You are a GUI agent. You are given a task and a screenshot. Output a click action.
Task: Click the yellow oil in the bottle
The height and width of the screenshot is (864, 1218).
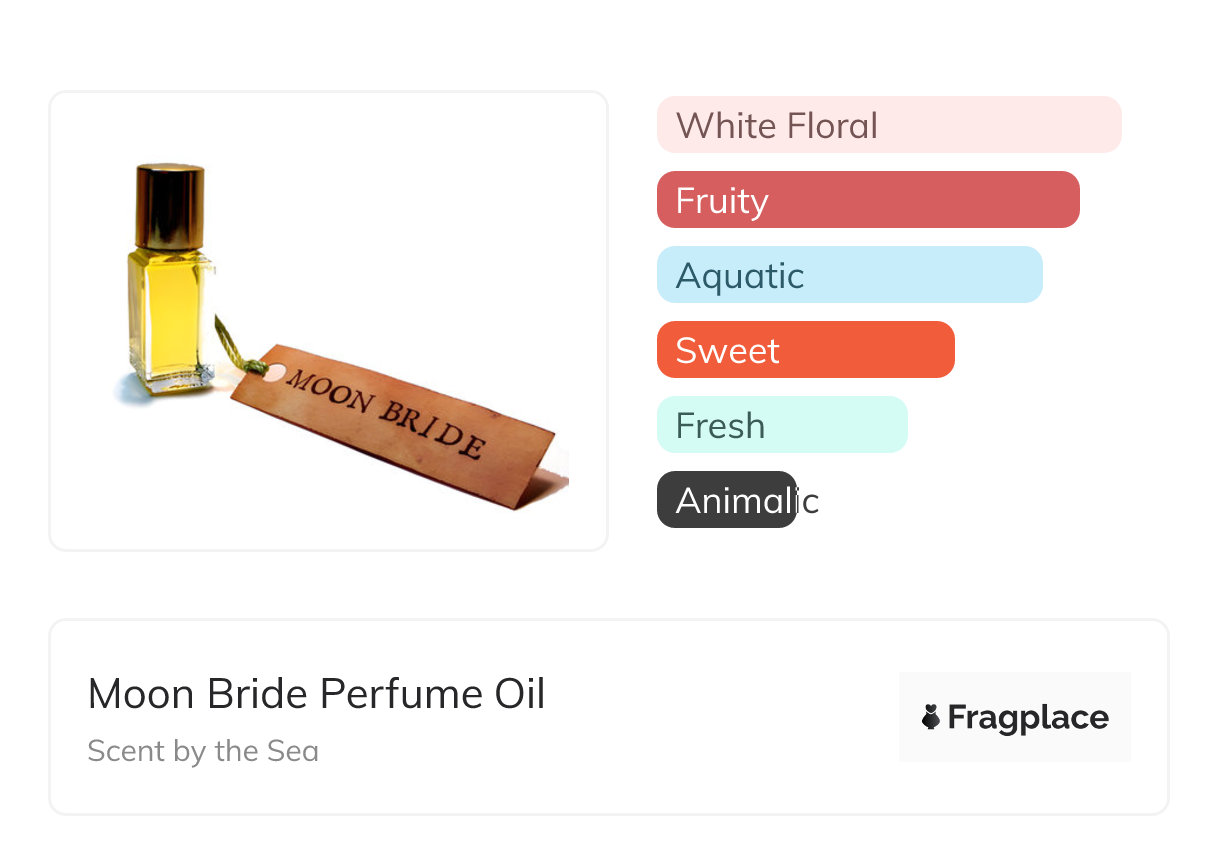[x=168, y=310]
